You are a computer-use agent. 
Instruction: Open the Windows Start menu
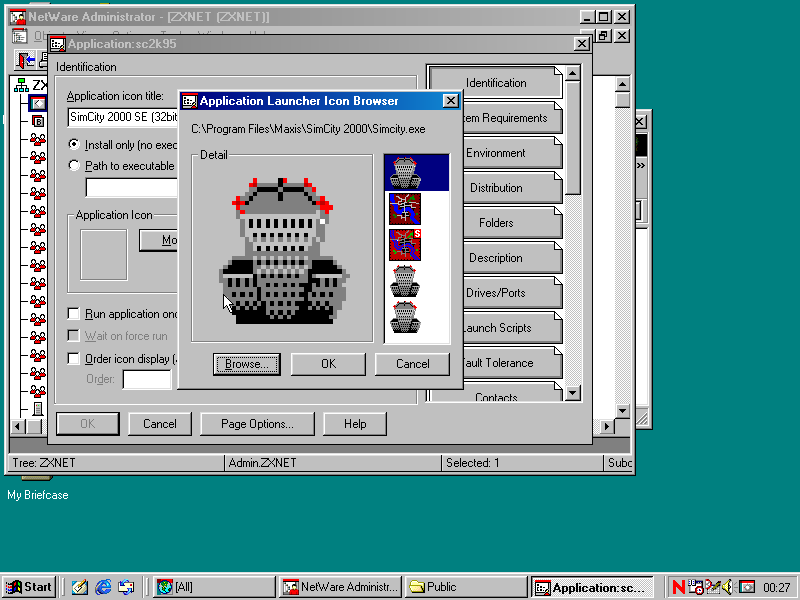(29, 587)
